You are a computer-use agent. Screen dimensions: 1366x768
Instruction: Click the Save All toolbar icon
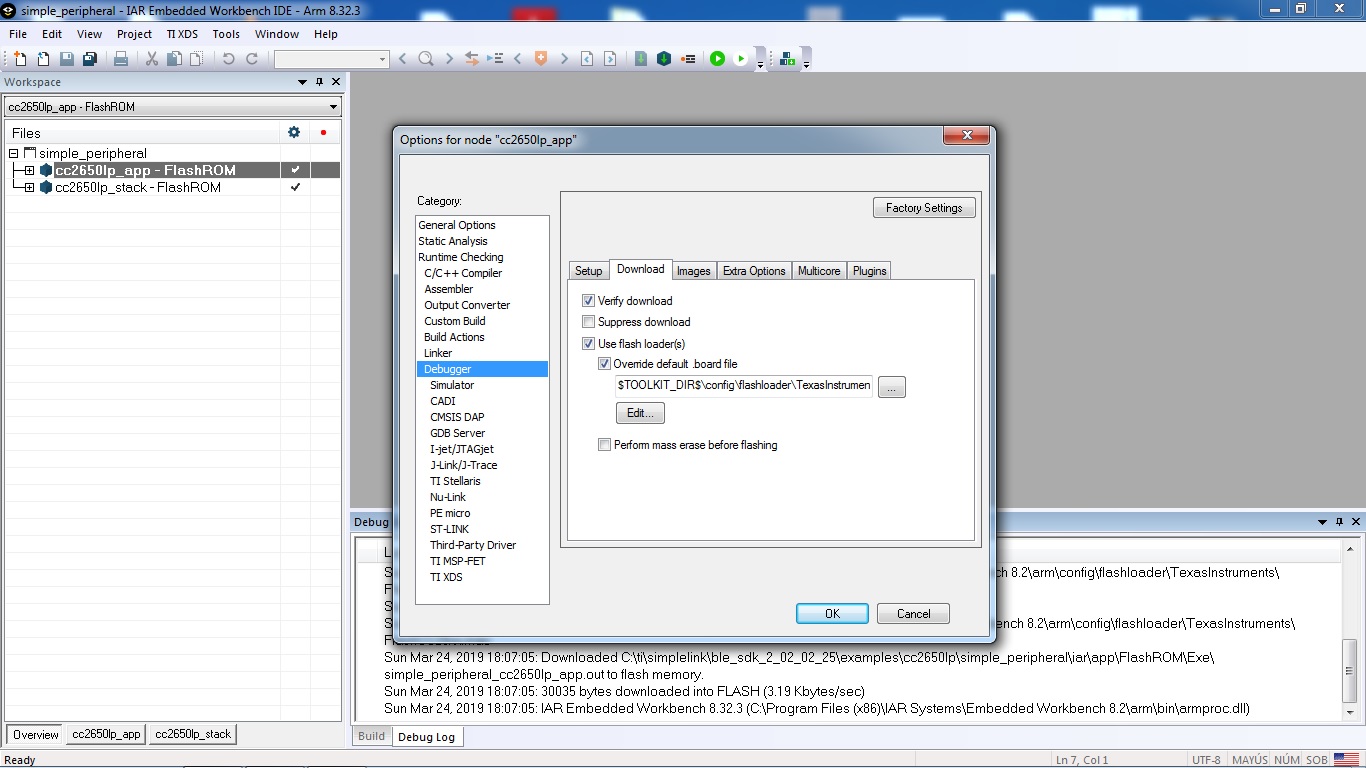pos(89,59)
